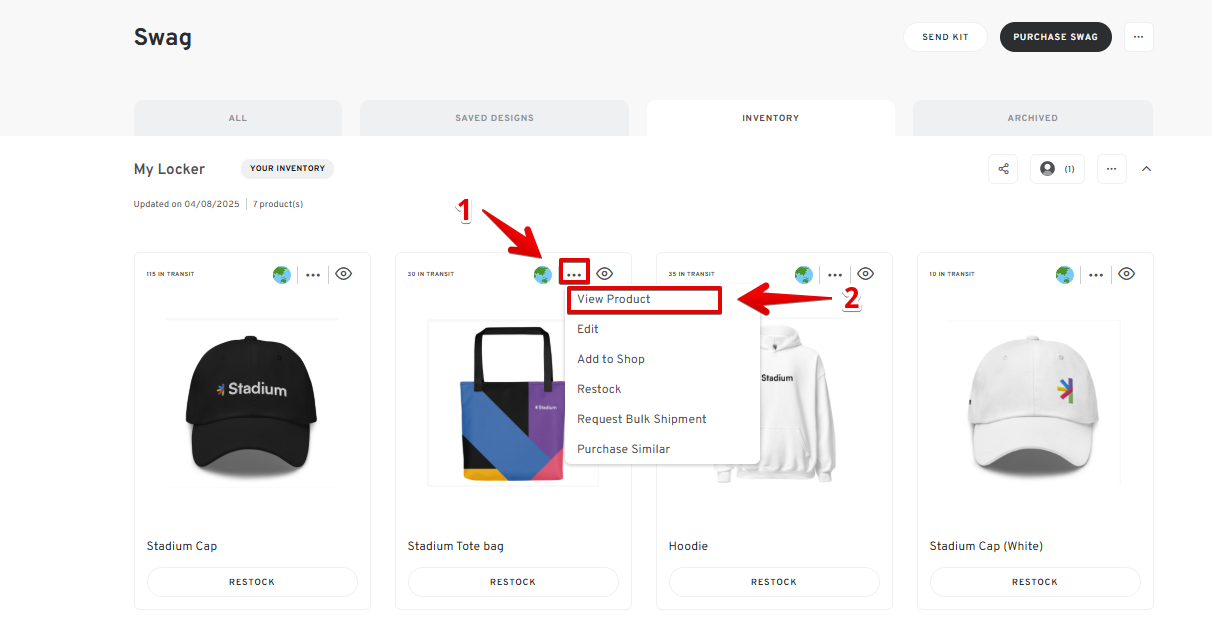
Task: Open the locker members avatar button
Action: point(1057,169)
